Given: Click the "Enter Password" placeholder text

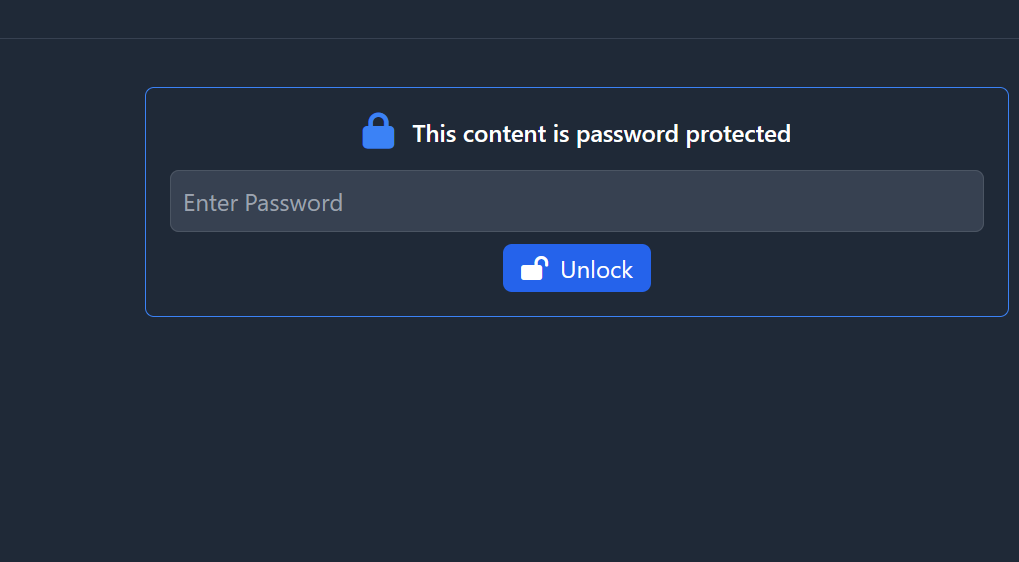Looking at the screenshot, I should [263, 203].
